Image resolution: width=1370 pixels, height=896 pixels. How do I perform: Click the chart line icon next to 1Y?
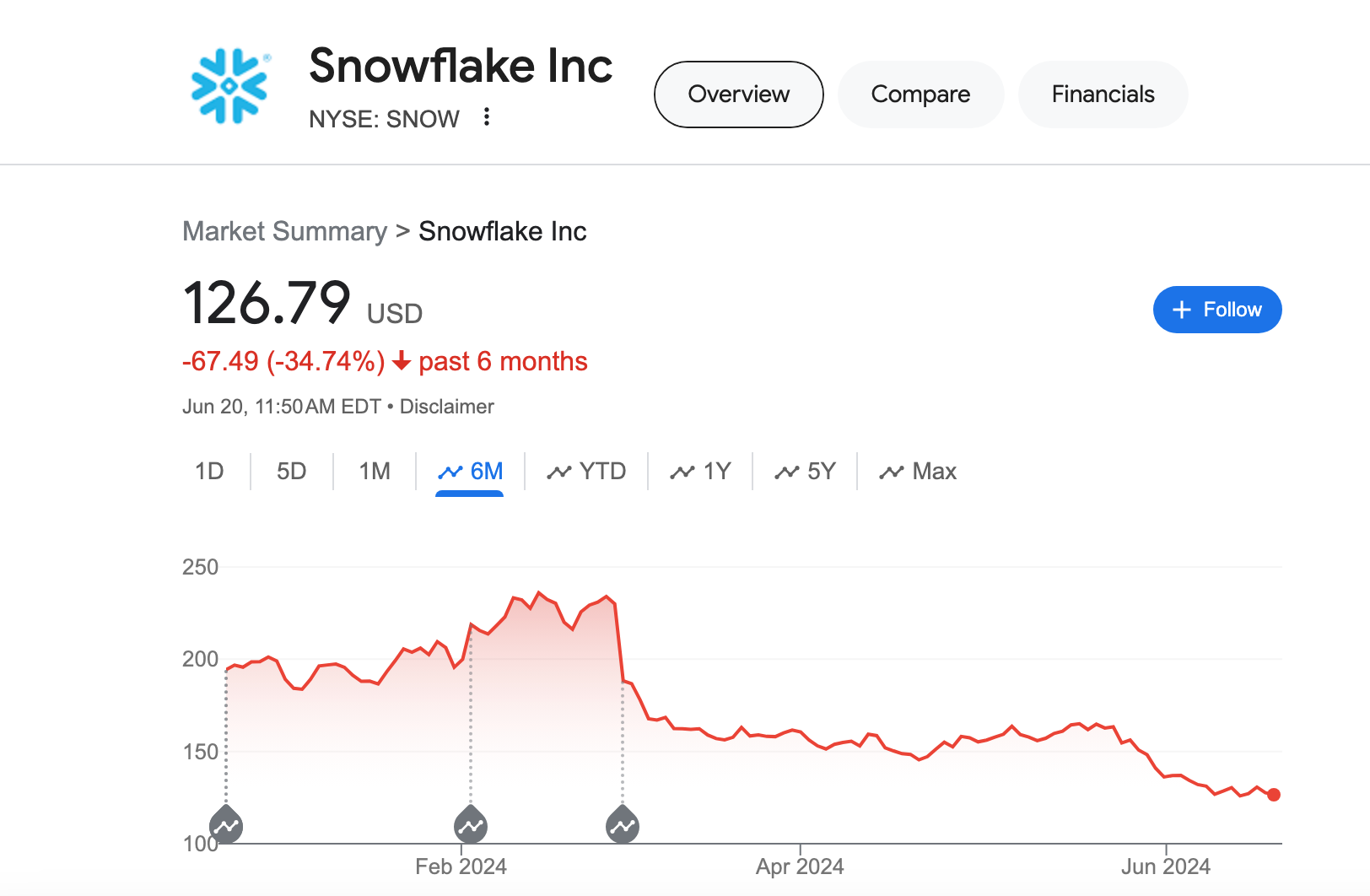point(680,472)
